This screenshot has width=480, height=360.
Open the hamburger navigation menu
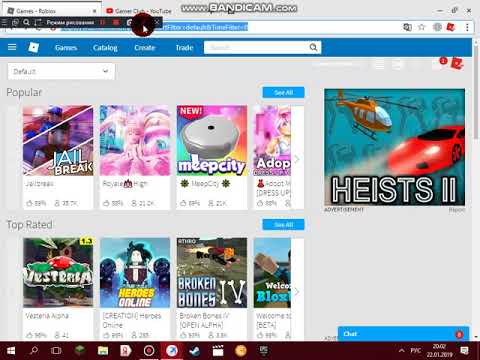coord(12,47)
